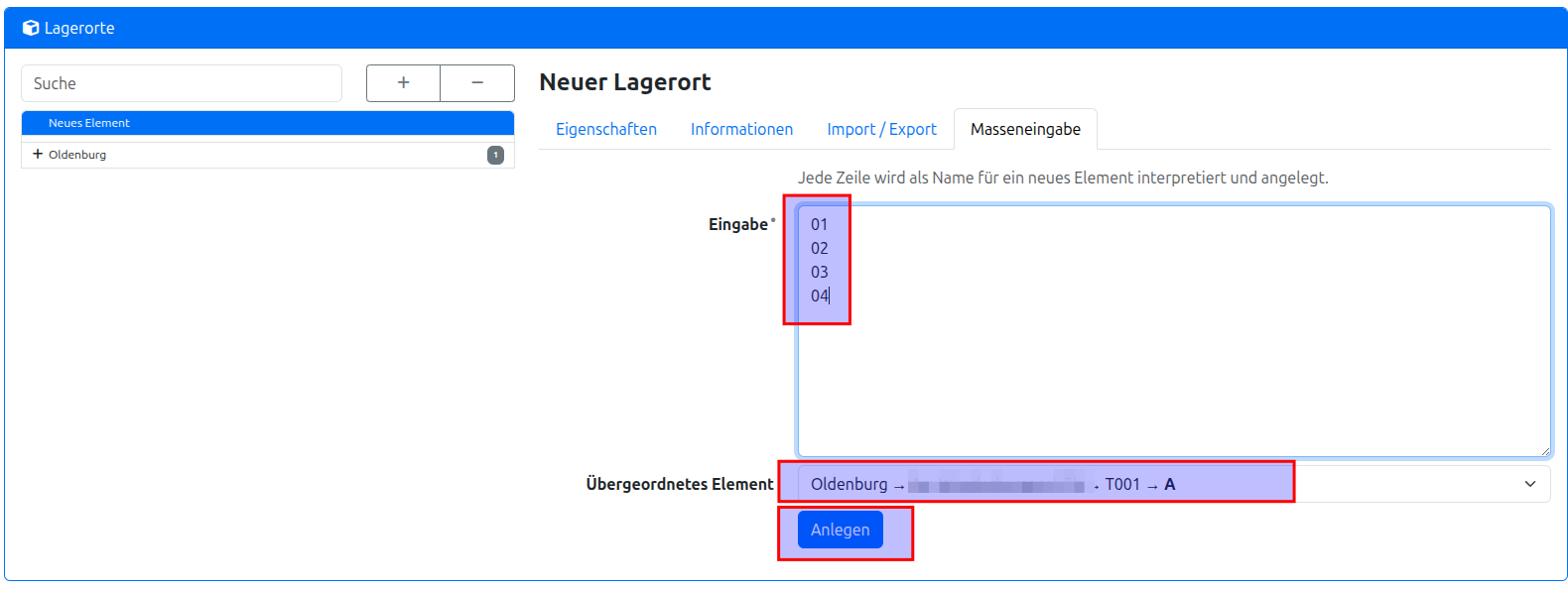Switch to the Eigenschaften tab

(x=605, y=129)
